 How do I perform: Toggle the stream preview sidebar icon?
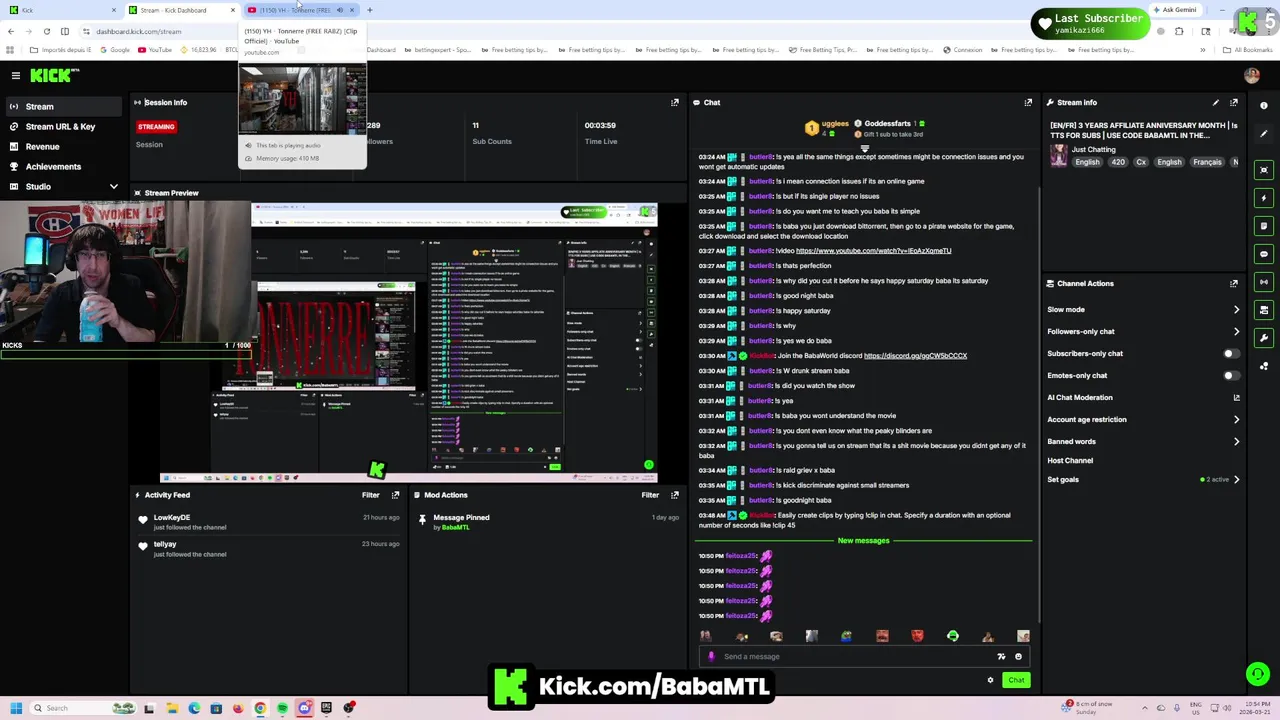[x=1264, y=170]
